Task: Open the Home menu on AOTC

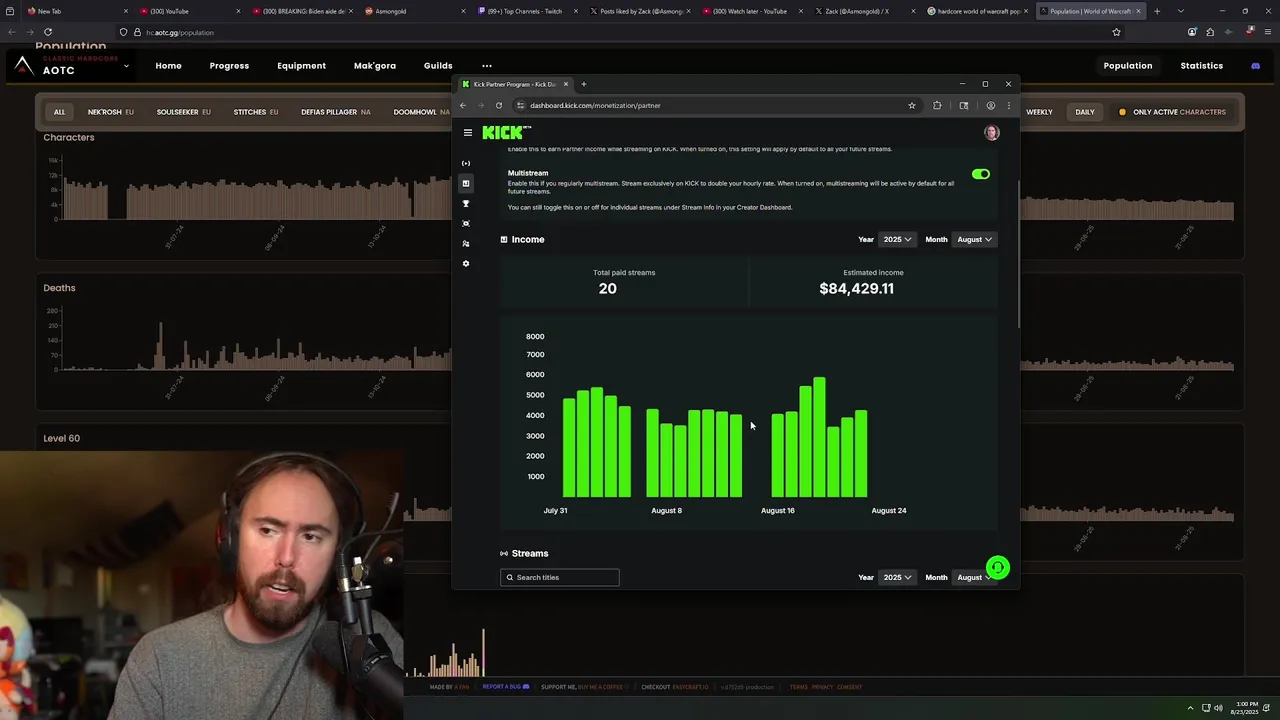Action: pos(168,66)
